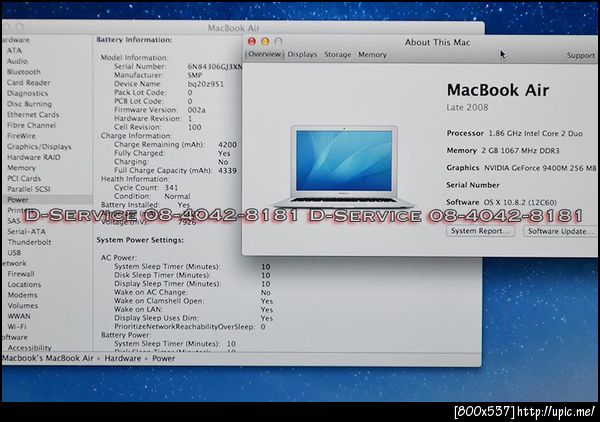Close the About This Mac window
Image resolution: width=600 pixels, height=422 pixels.
(252, 41)
